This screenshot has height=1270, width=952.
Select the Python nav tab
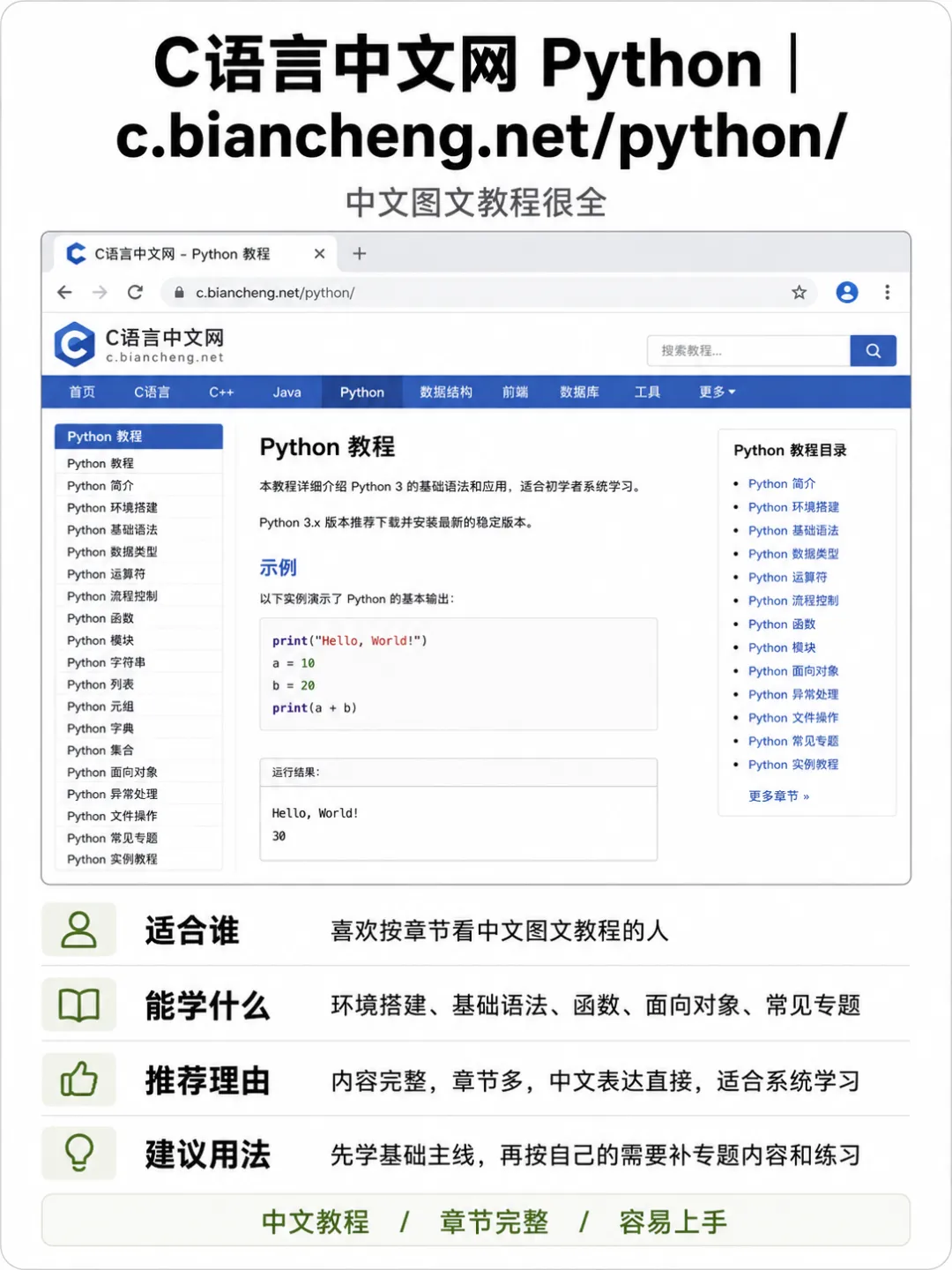[362, 392]
